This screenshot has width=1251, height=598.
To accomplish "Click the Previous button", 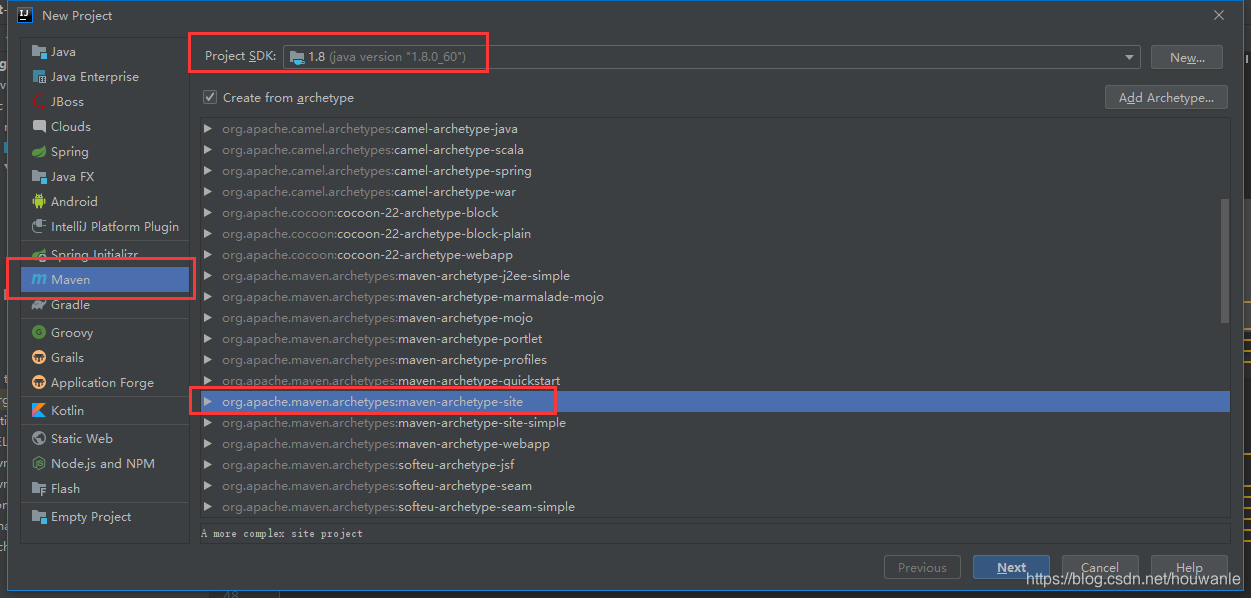I will click(x=922, y=567).
